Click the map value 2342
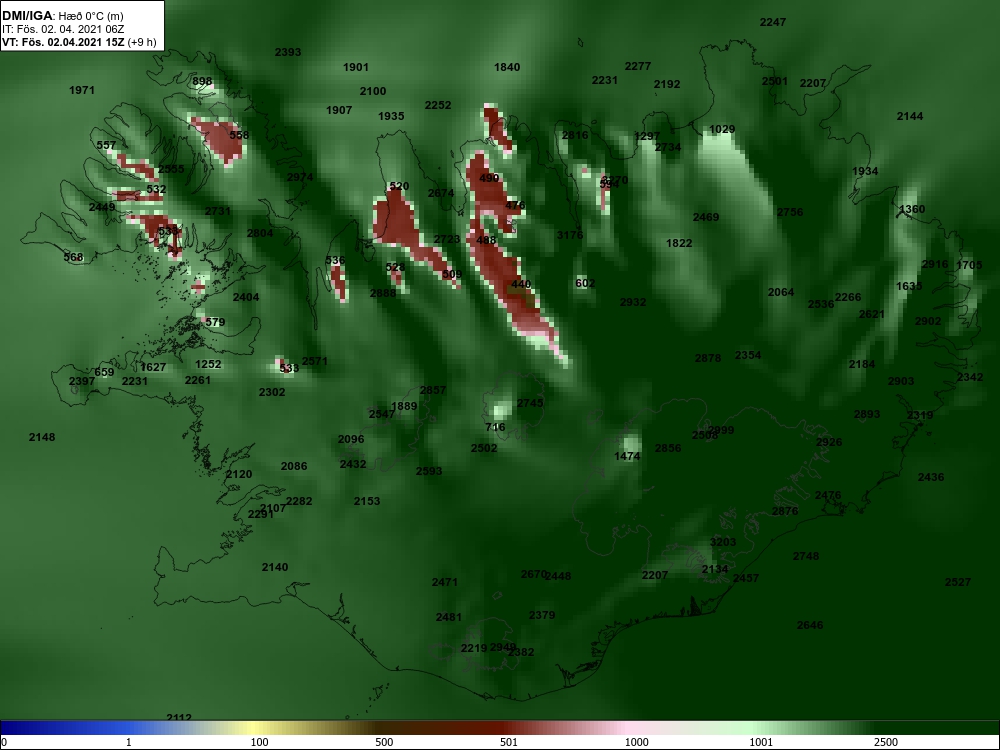 point(970,378)
